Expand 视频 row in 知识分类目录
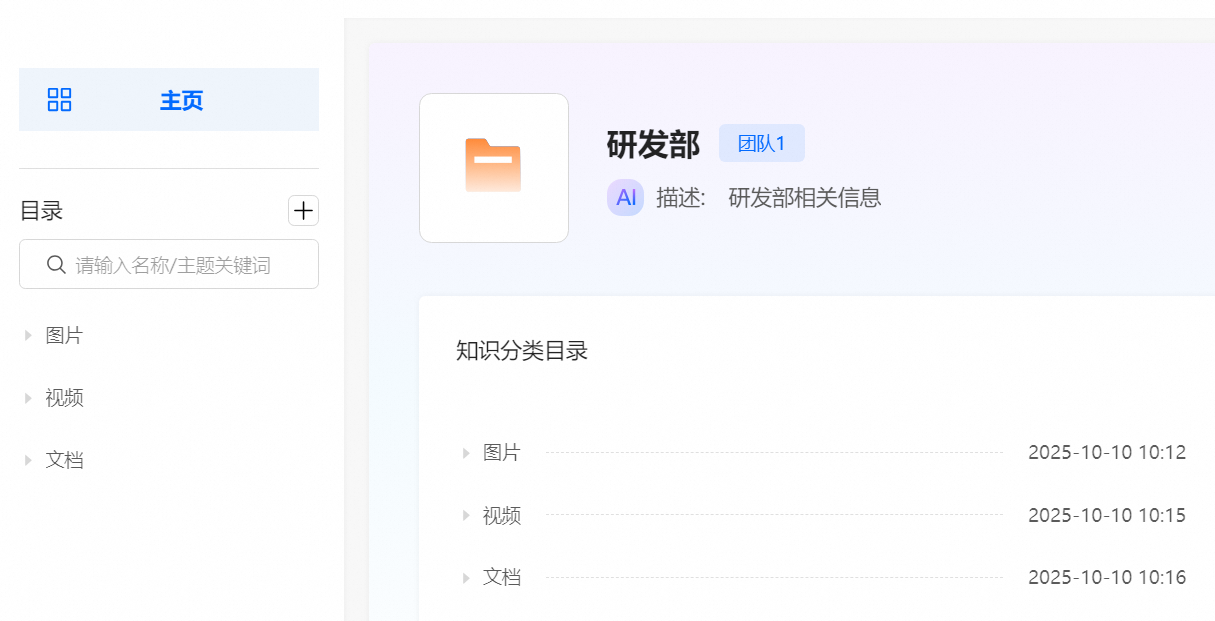1215x621 pixels. click(x=466, y=516)
